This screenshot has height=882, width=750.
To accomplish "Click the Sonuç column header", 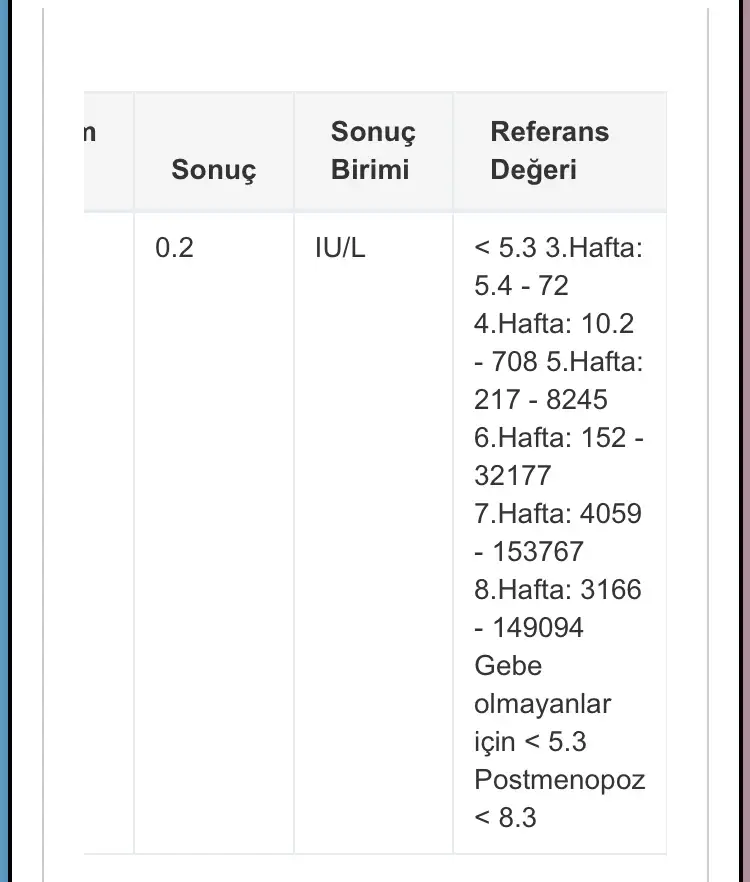I will click(x=213, y=169).
